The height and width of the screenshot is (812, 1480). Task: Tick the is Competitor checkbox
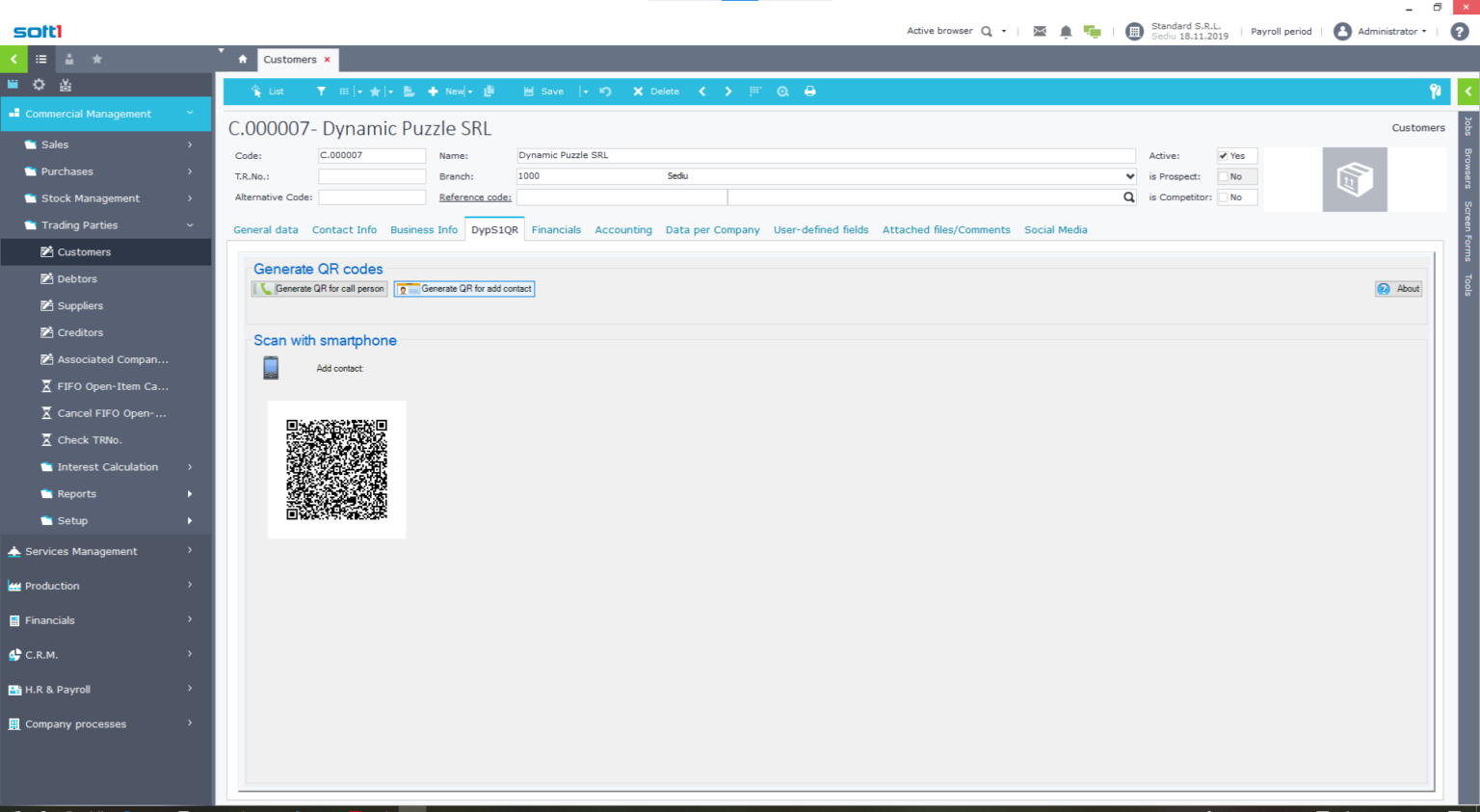[x=1224, y=197]
